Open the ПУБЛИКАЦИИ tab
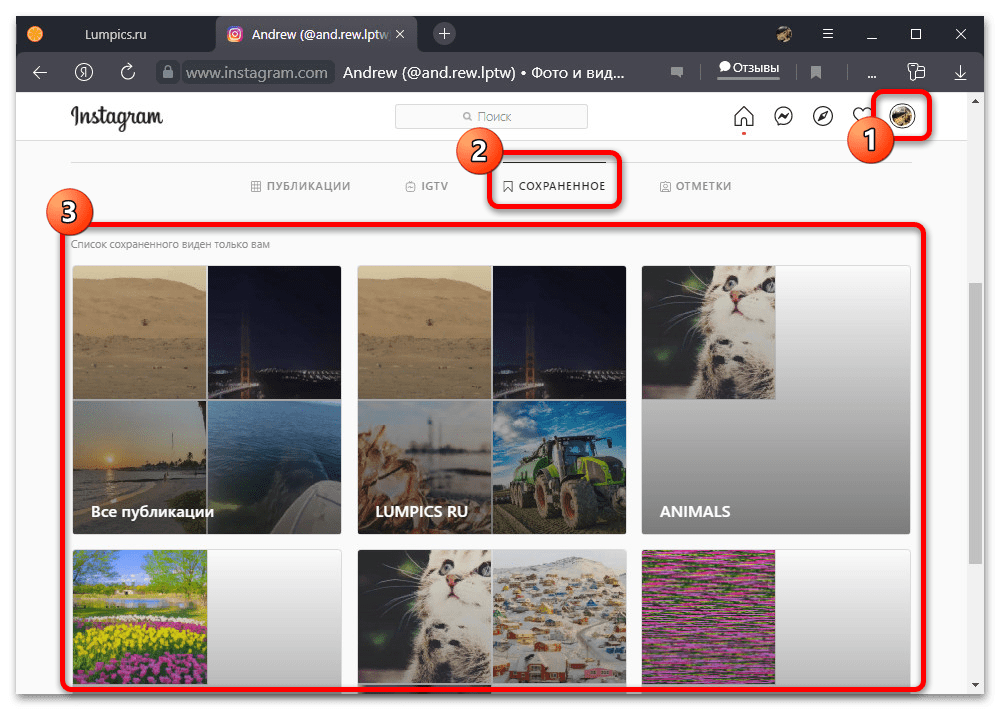 300,186
